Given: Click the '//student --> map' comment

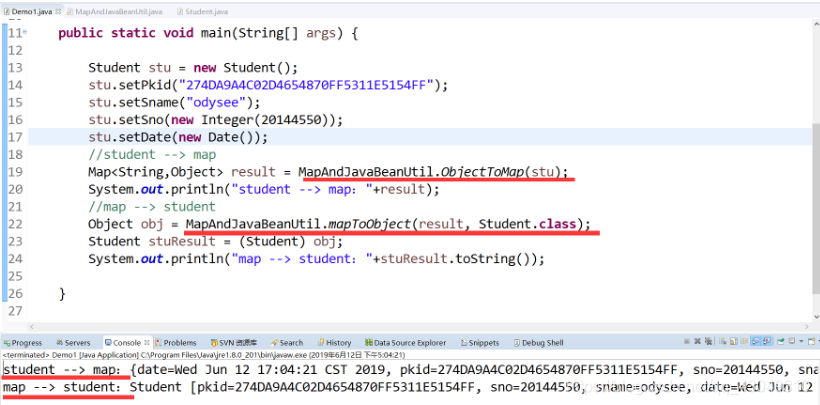Looking at the screenshot, I should coord(152,154).
